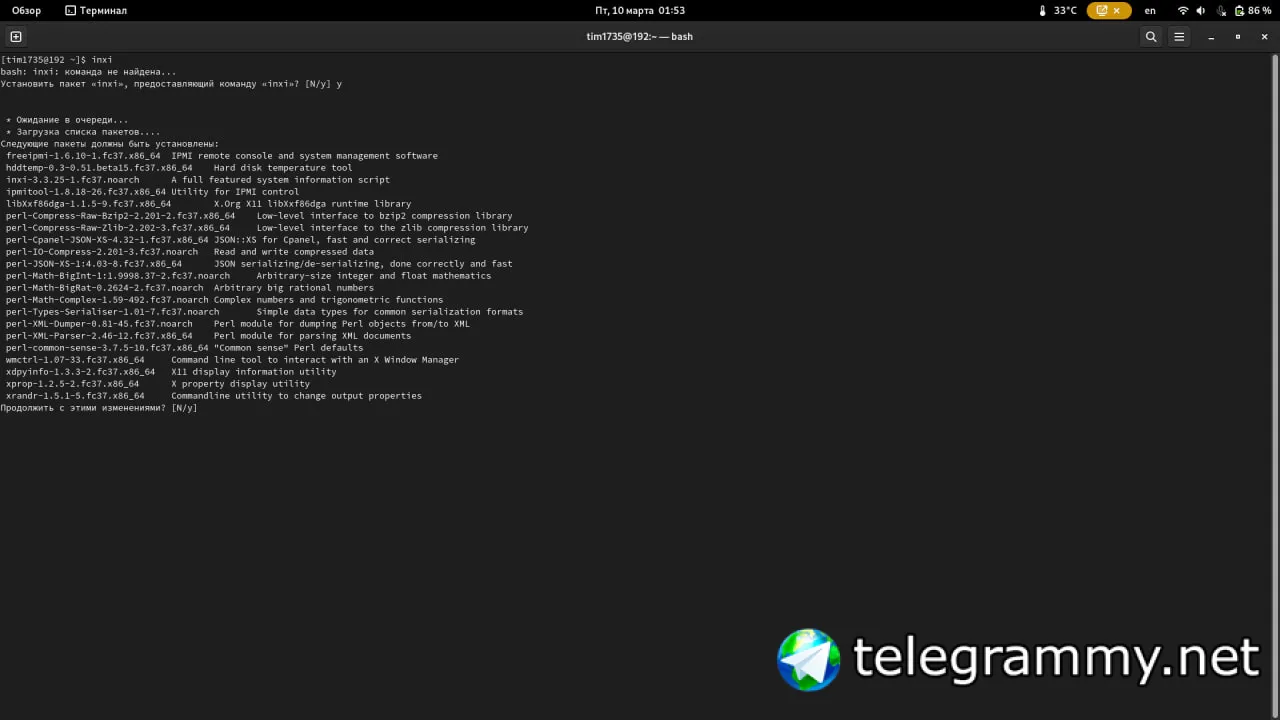
Task: Minimize the terminal window
Action: pos(1211,37)
